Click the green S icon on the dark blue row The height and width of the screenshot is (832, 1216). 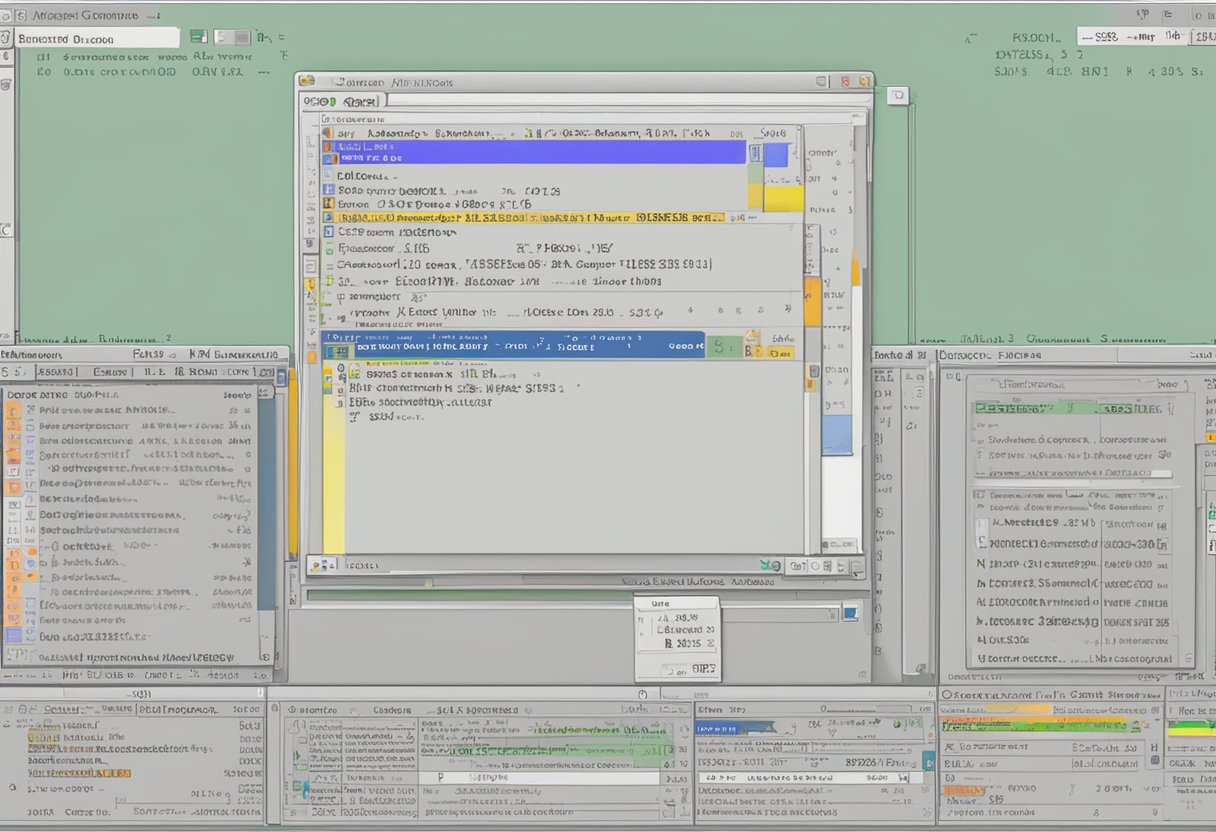click(719, 347)
